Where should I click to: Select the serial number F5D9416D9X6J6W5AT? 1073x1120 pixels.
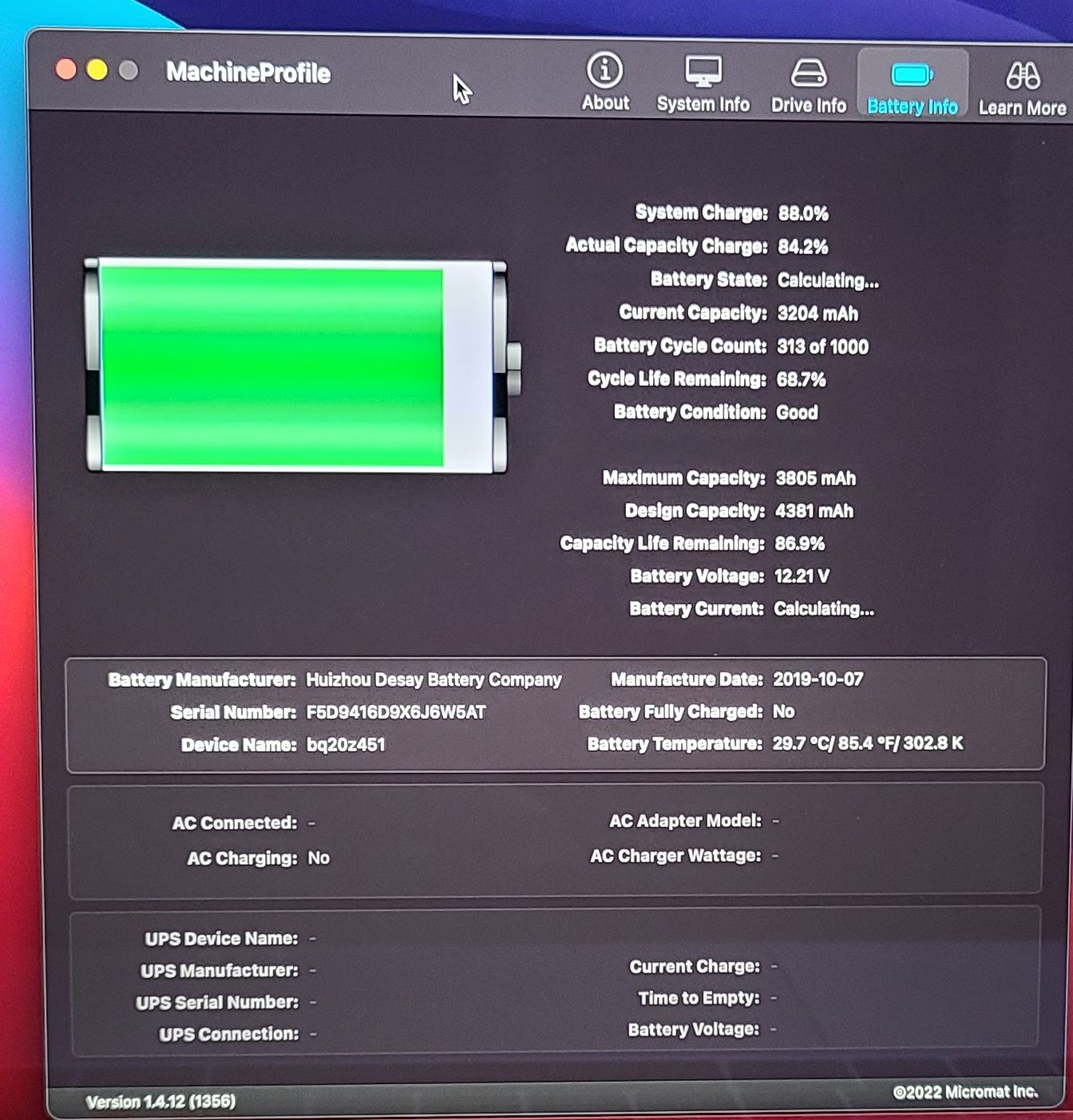click(x=396, y=712)
